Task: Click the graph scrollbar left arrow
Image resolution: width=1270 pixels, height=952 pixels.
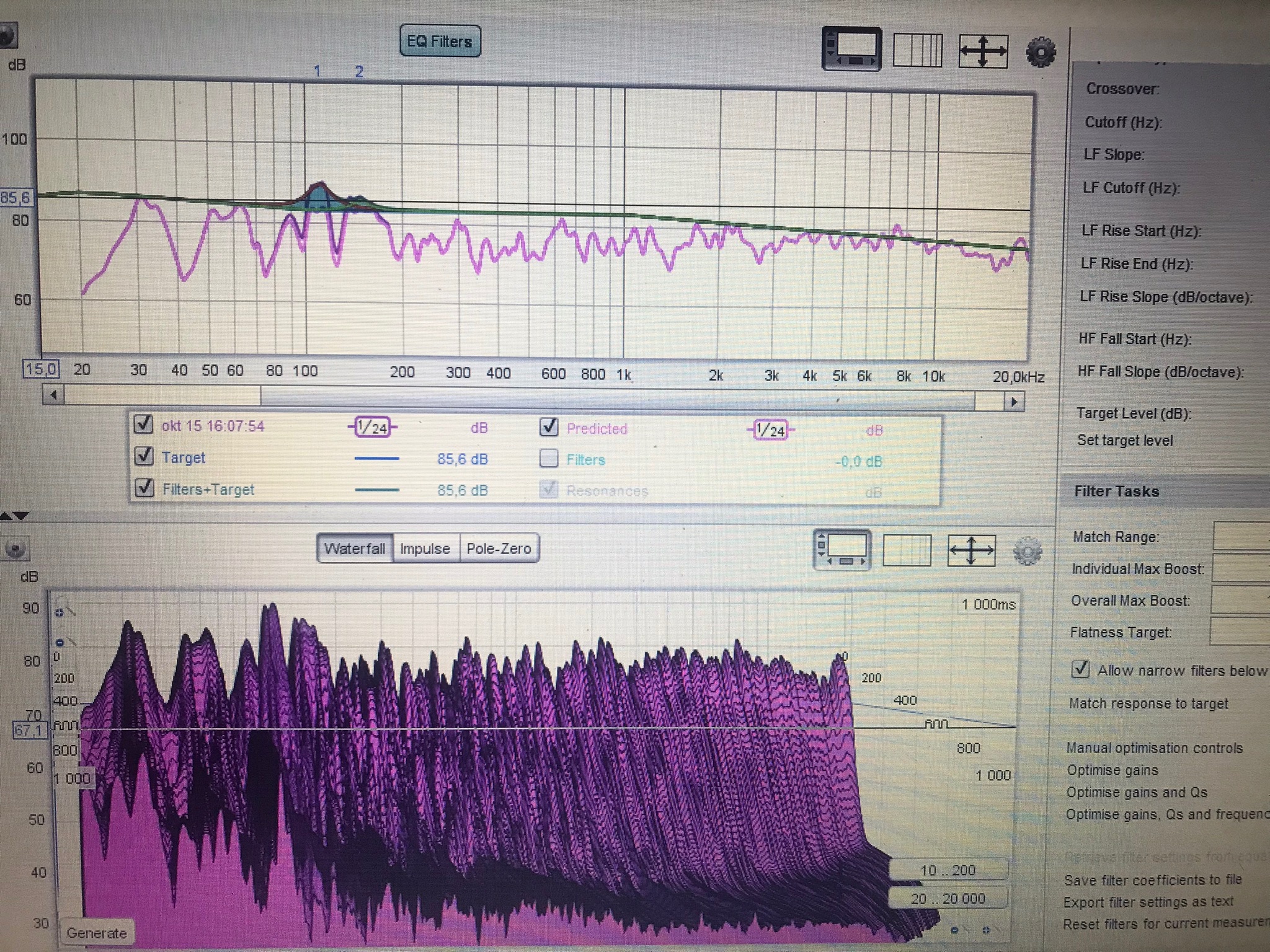Action: pyautogui.click(x=53, y=395)
